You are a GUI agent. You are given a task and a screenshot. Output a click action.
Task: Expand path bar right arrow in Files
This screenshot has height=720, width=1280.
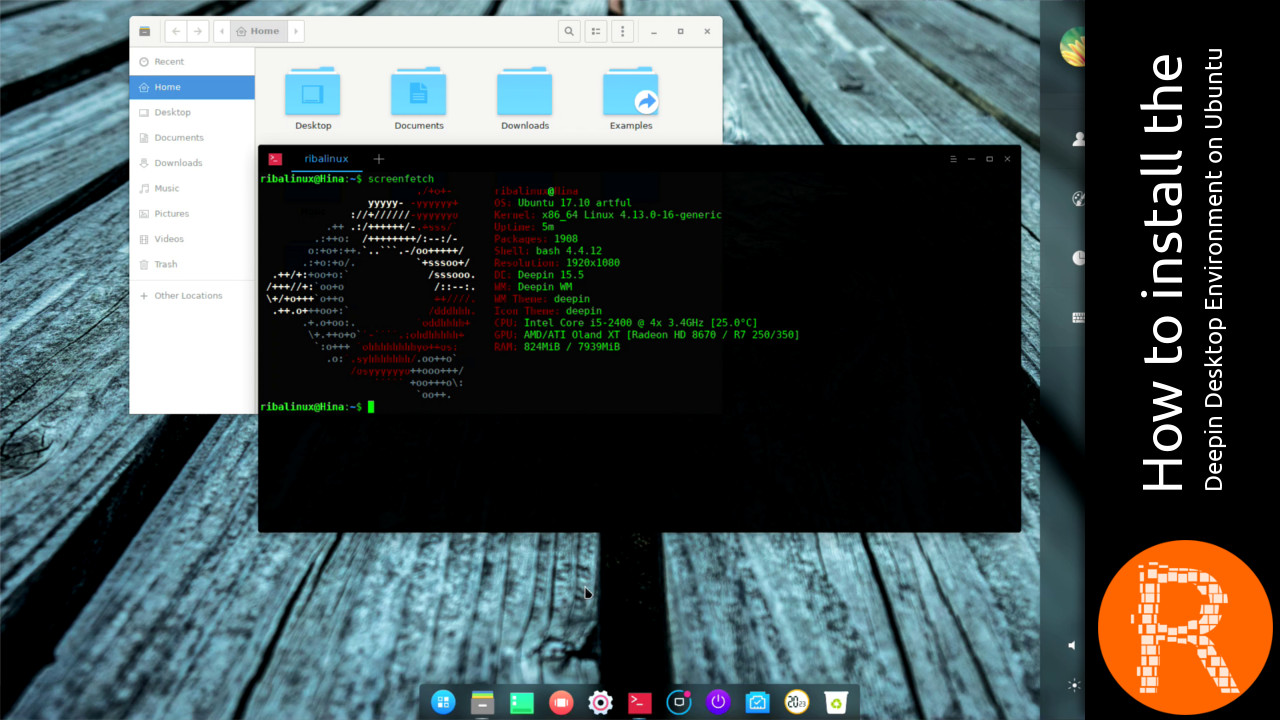point(295,31)
